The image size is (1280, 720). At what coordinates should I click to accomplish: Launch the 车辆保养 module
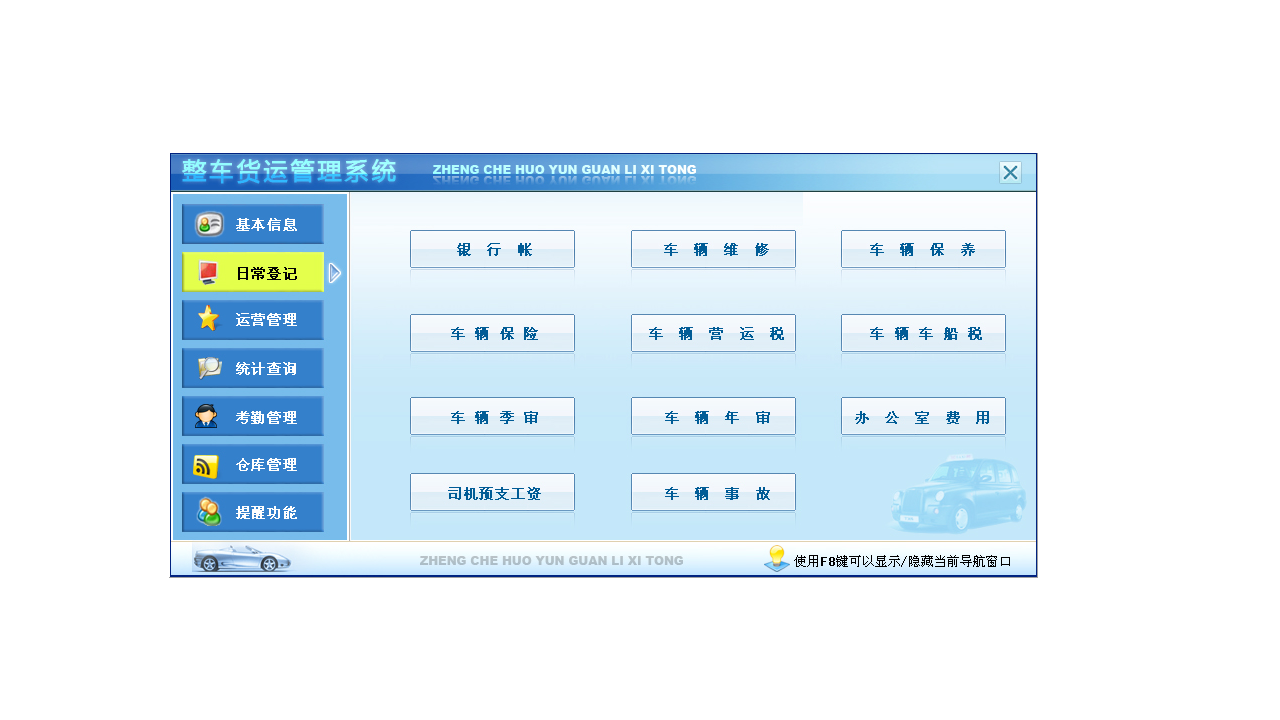923,249
